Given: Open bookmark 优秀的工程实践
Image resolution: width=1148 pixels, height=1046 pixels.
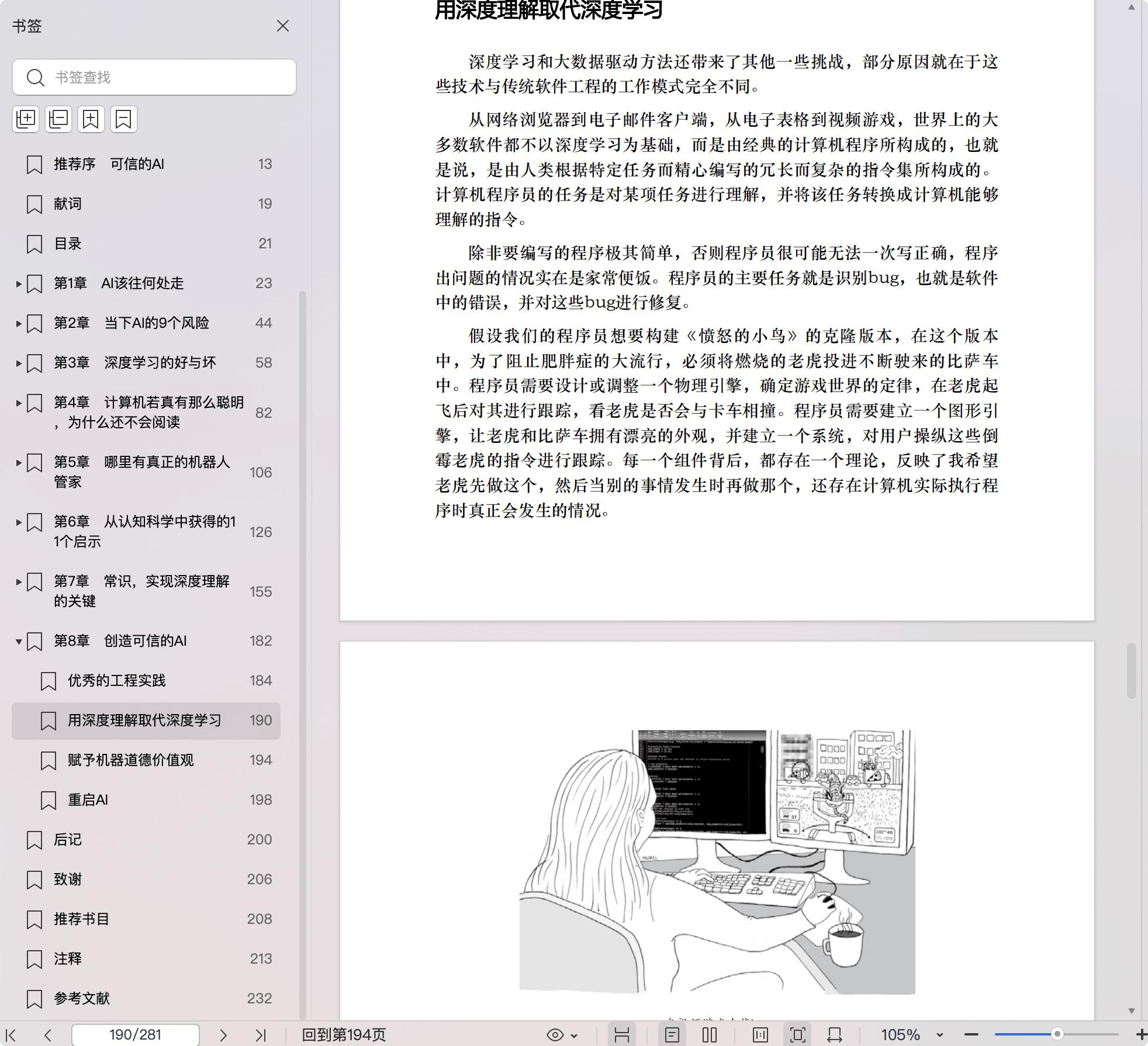Looking at the screenshot, I should [146, 681].
